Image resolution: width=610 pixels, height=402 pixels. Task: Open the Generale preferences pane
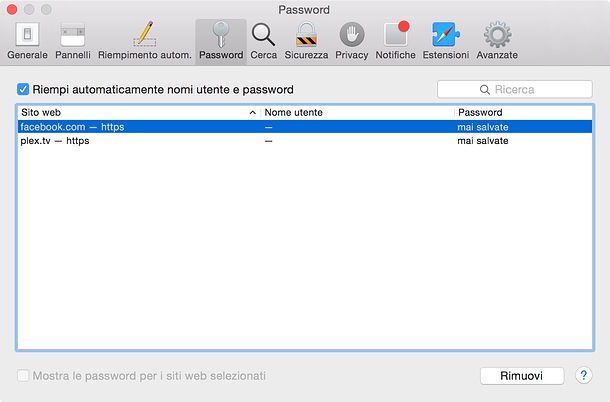click(x=27, y=41)
